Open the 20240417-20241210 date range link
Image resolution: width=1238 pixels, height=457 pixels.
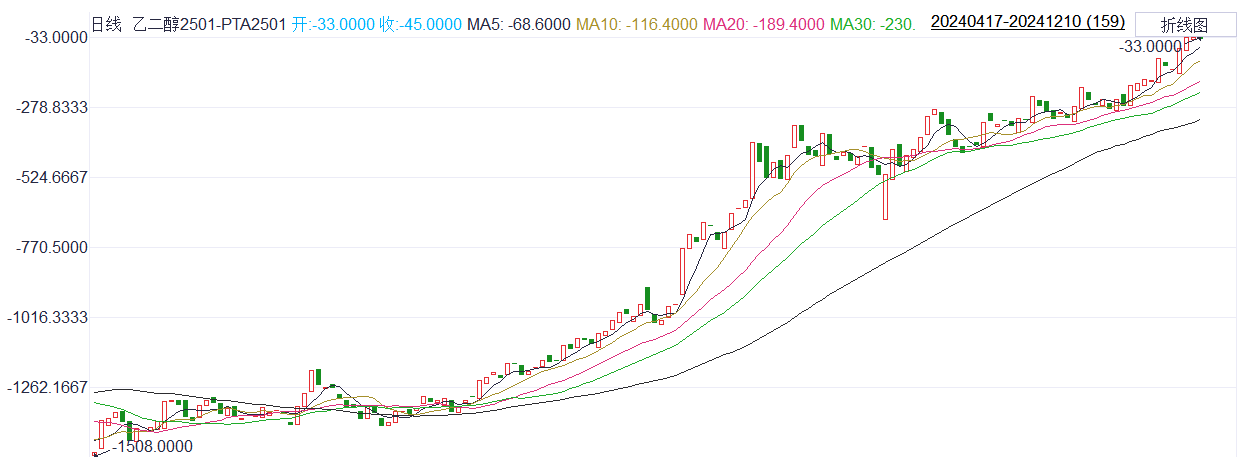click(1027, 21)
